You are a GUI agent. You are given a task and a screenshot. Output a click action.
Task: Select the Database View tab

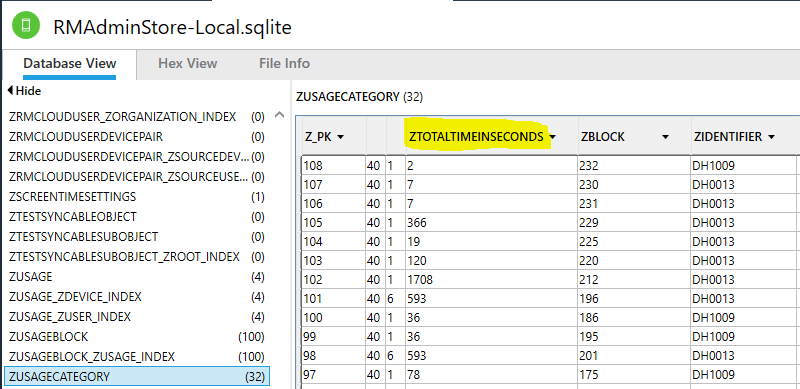(x=70, y=64)
